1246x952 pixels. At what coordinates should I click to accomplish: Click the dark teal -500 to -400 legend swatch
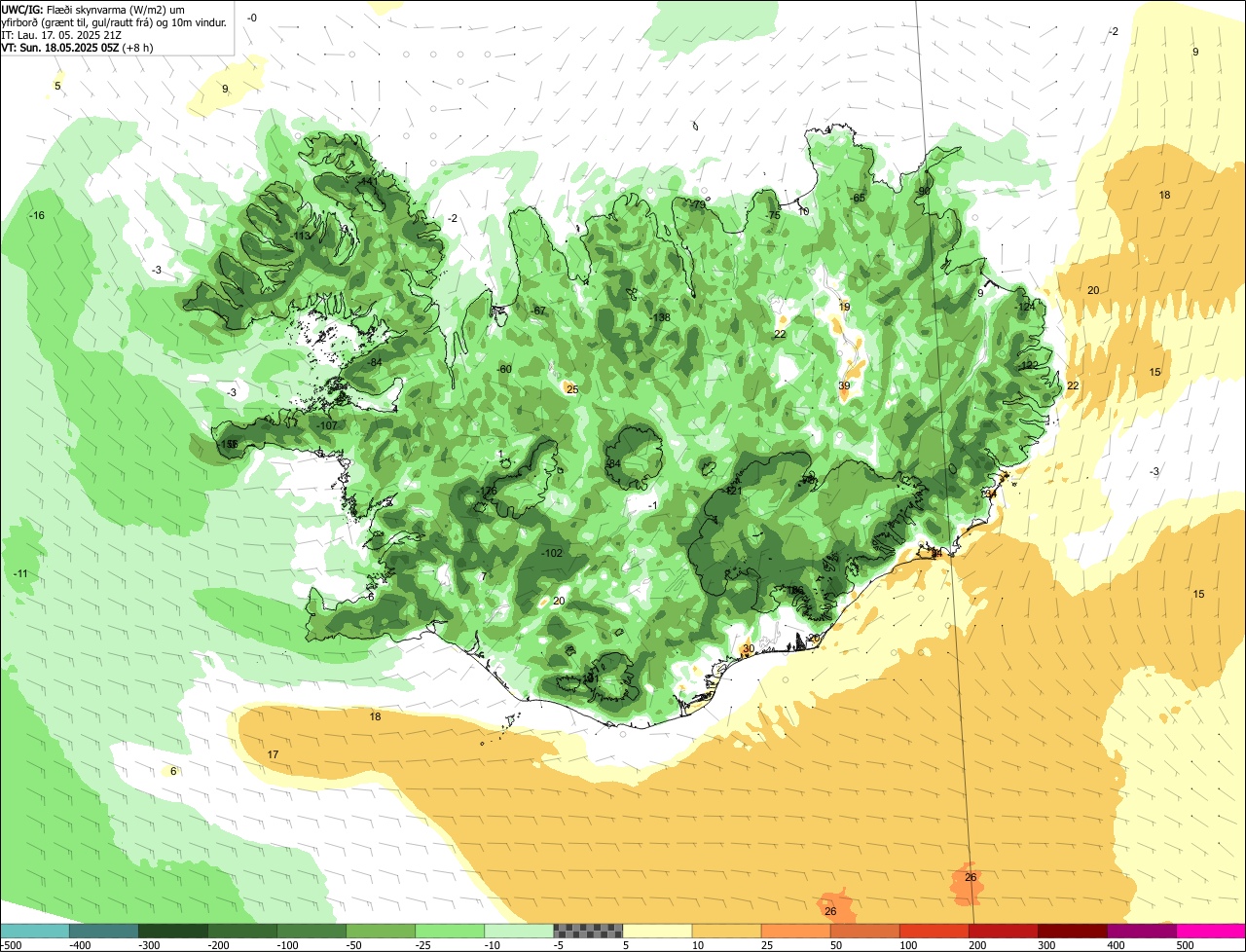point(104,932)
